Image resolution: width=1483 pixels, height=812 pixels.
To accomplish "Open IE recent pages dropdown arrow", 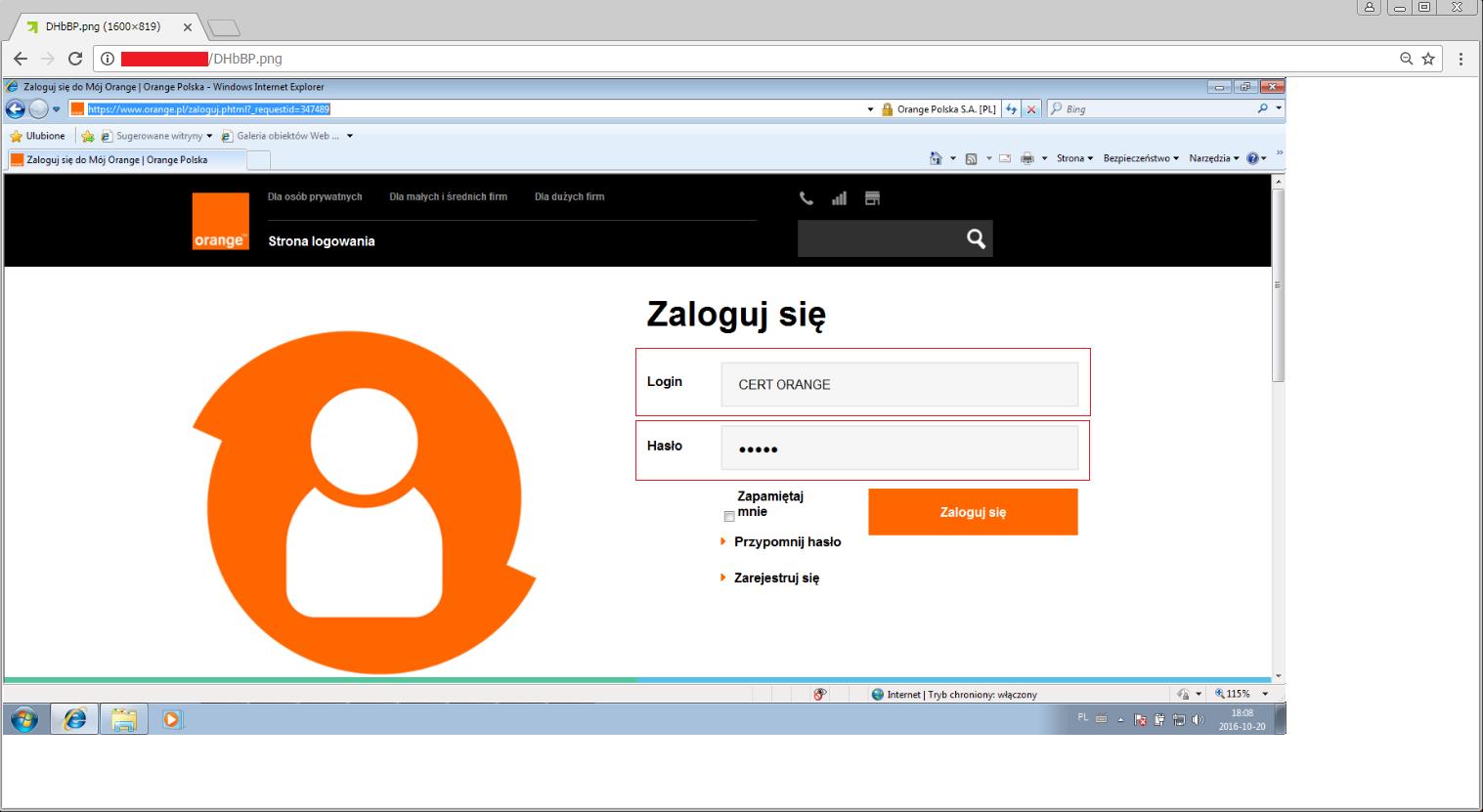I will click(57, 109).
